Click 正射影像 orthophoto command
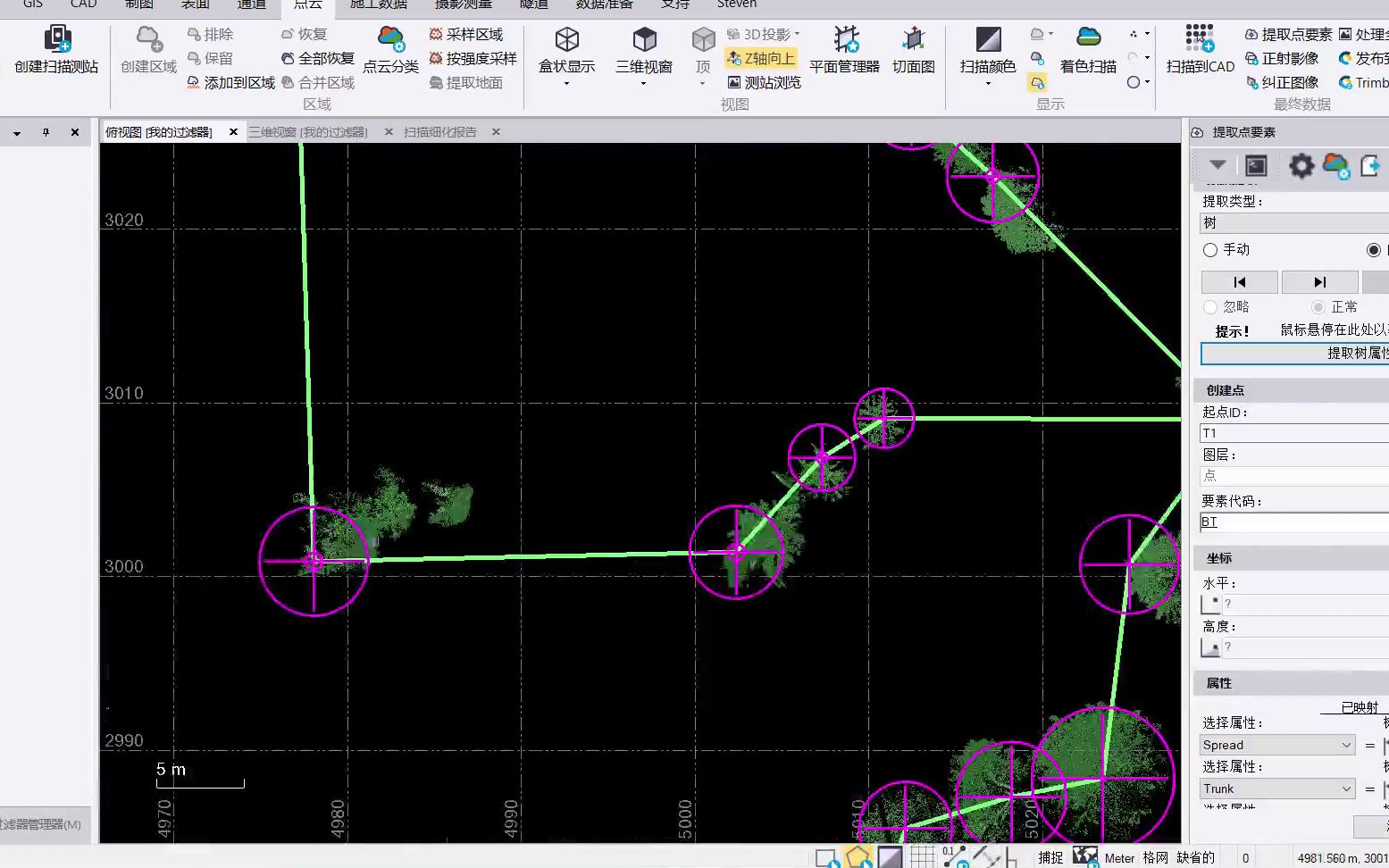This screenshot has width=1389, height=868. tap(1282, 58)
